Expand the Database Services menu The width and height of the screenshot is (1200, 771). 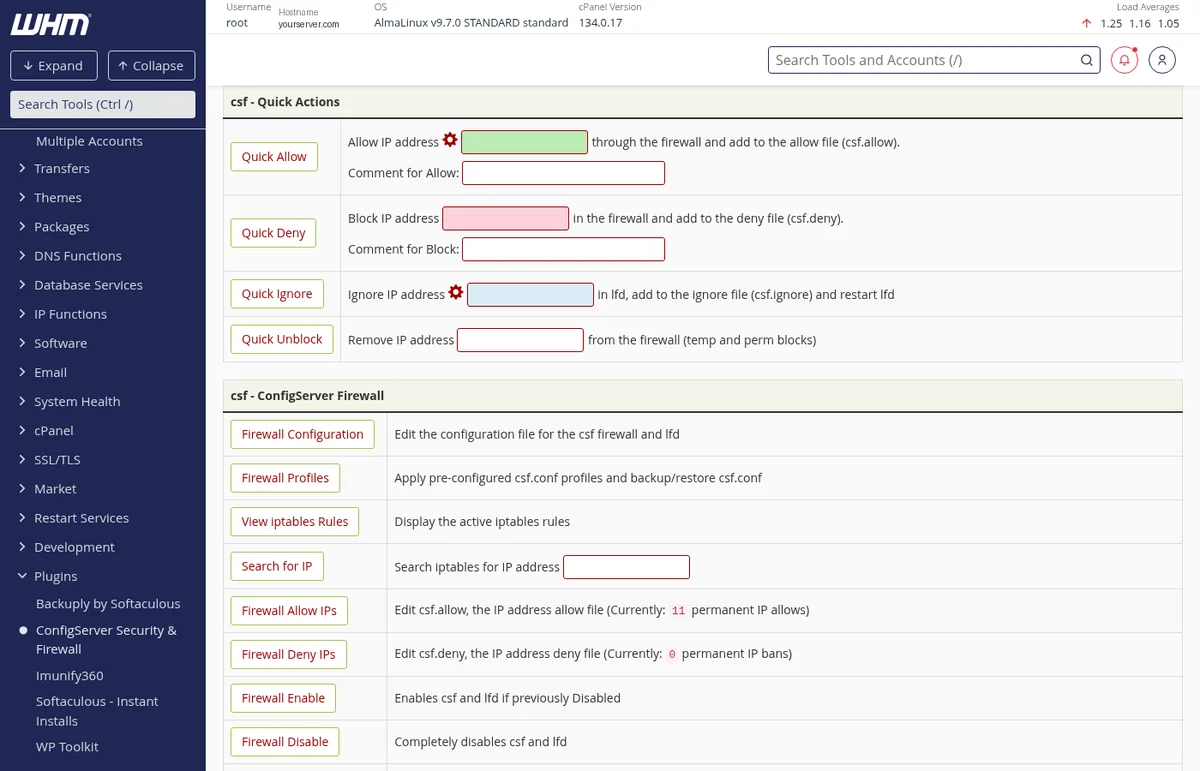88,284
